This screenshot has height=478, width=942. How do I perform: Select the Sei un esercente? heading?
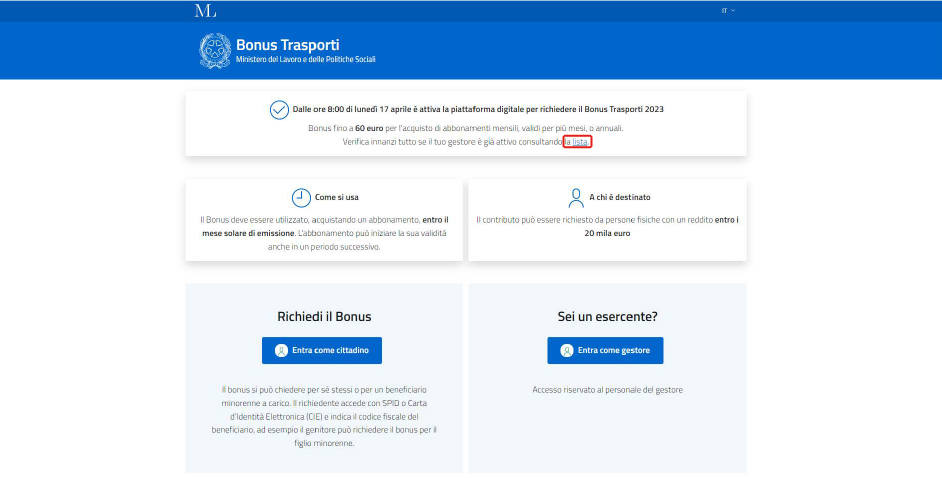point(607,316)
